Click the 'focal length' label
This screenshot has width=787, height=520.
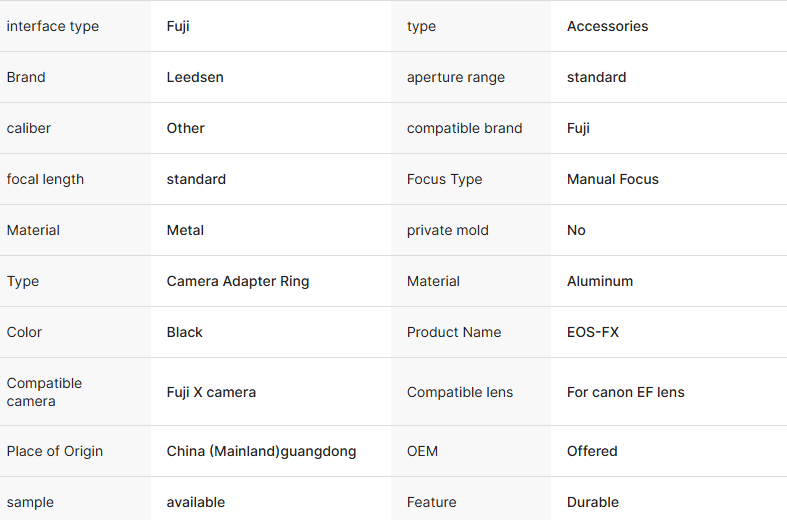46,179
